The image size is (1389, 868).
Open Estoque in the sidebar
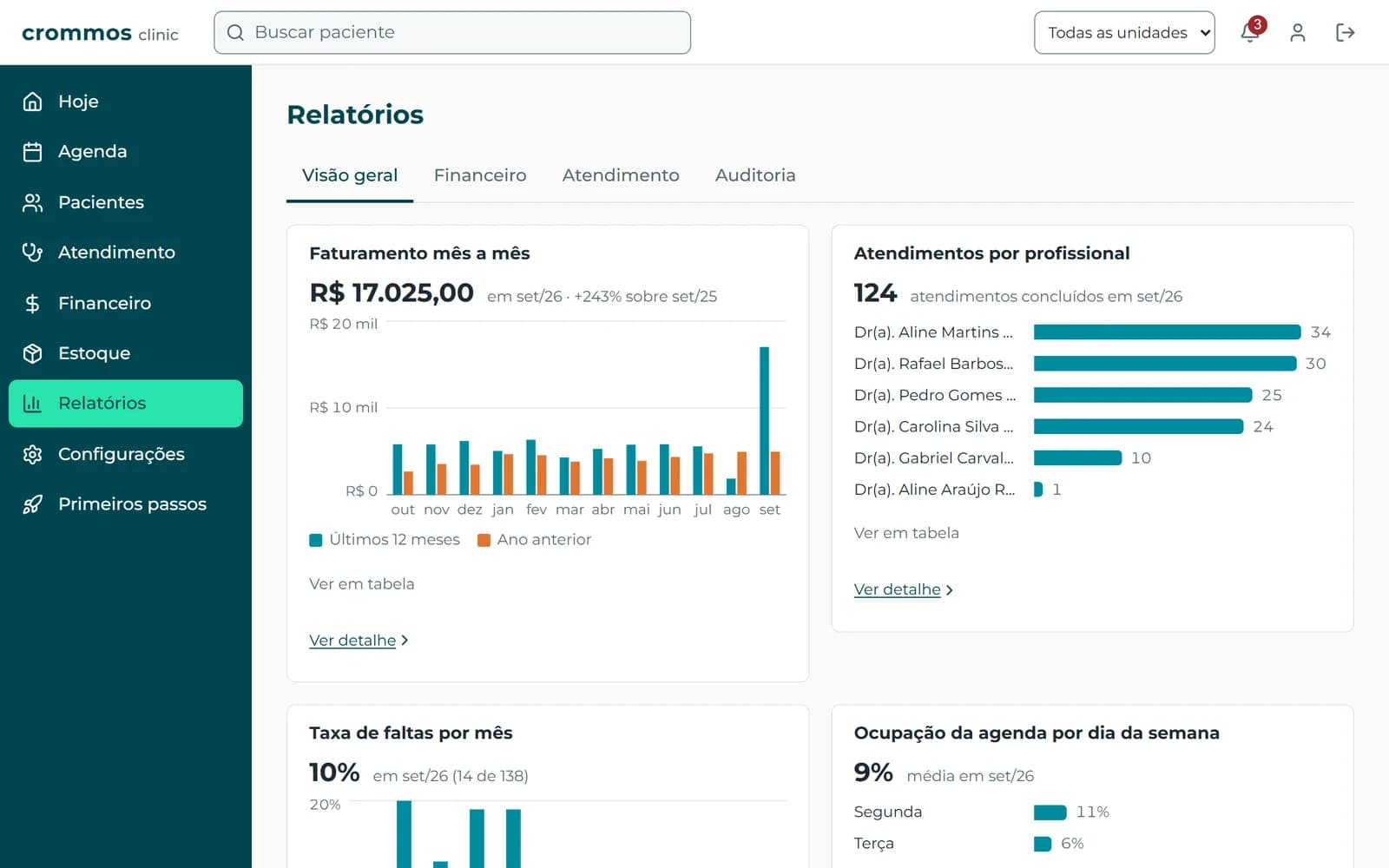[126, 353]
